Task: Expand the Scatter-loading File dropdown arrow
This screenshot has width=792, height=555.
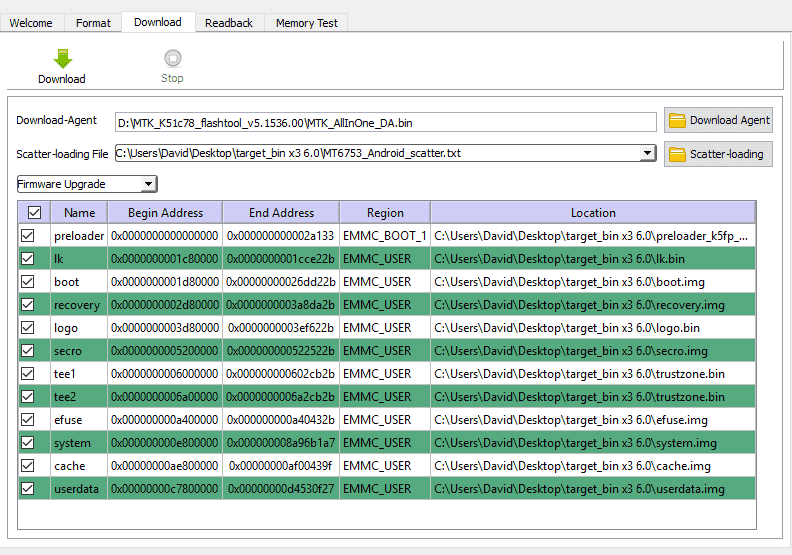Action: coord(647,153)
